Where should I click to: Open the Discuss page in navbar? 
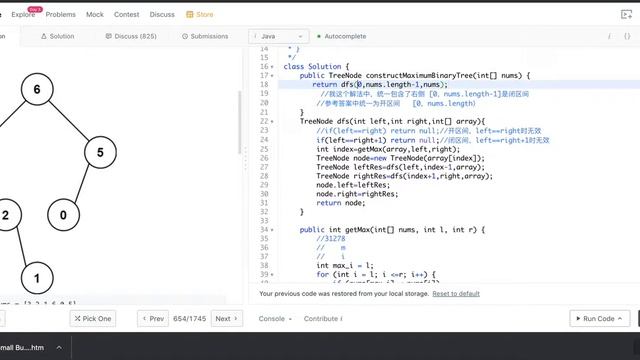(x=162, y=14)
